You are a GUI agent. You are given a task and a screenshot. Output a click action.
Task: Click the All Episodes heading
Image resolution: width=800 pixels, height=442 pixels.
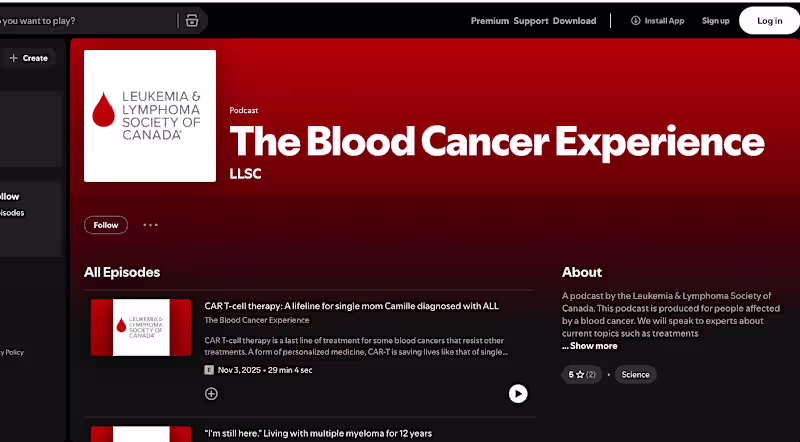122,272
